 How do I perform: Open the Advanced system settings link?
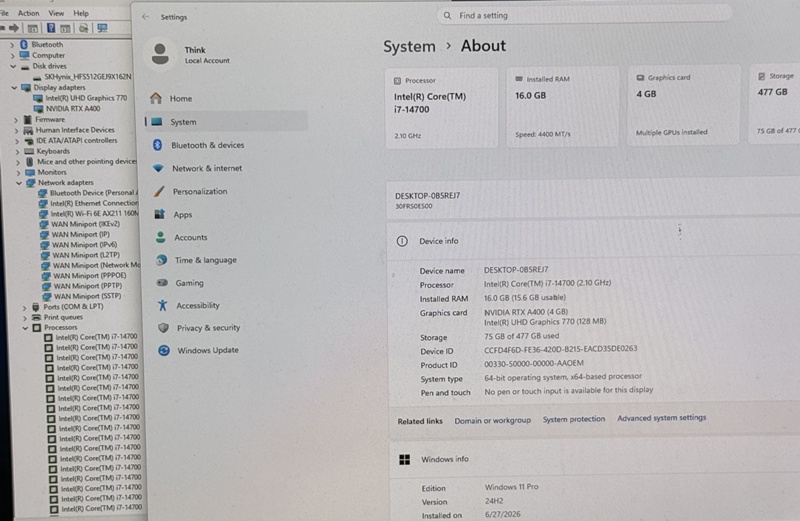point(662,417)
